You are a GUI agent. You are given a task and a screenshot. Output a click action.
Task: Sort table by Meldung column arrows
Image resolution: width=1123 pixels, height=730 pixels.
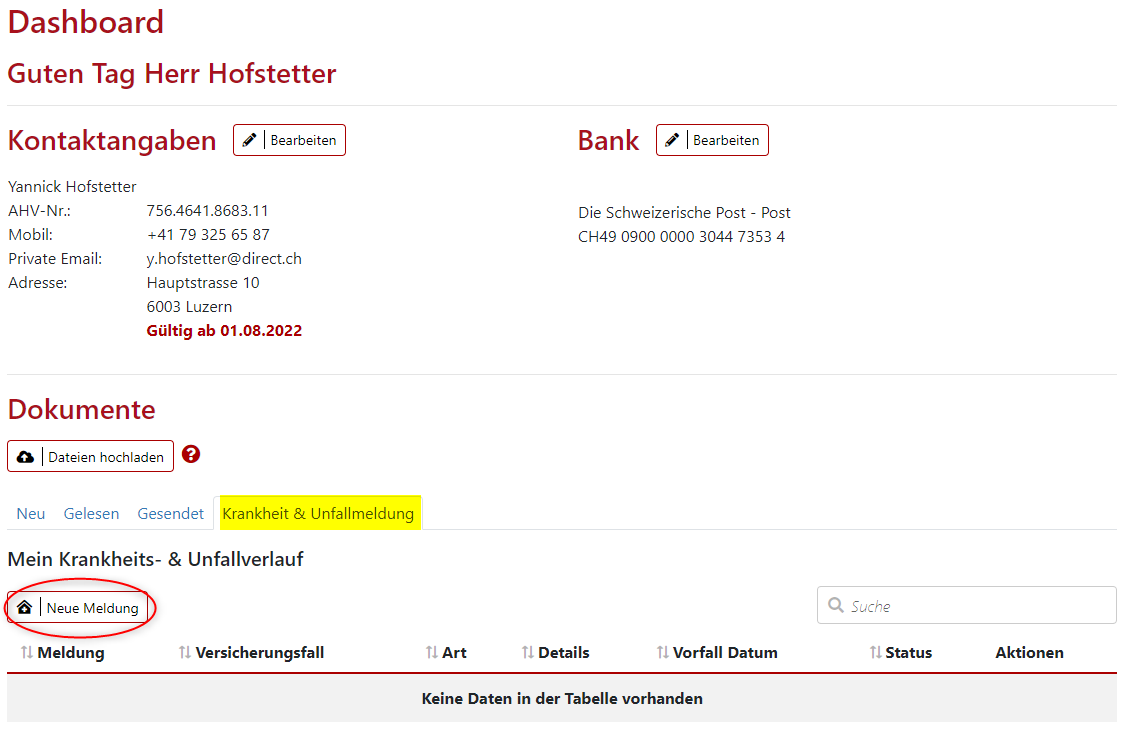[x=27, y=653]
